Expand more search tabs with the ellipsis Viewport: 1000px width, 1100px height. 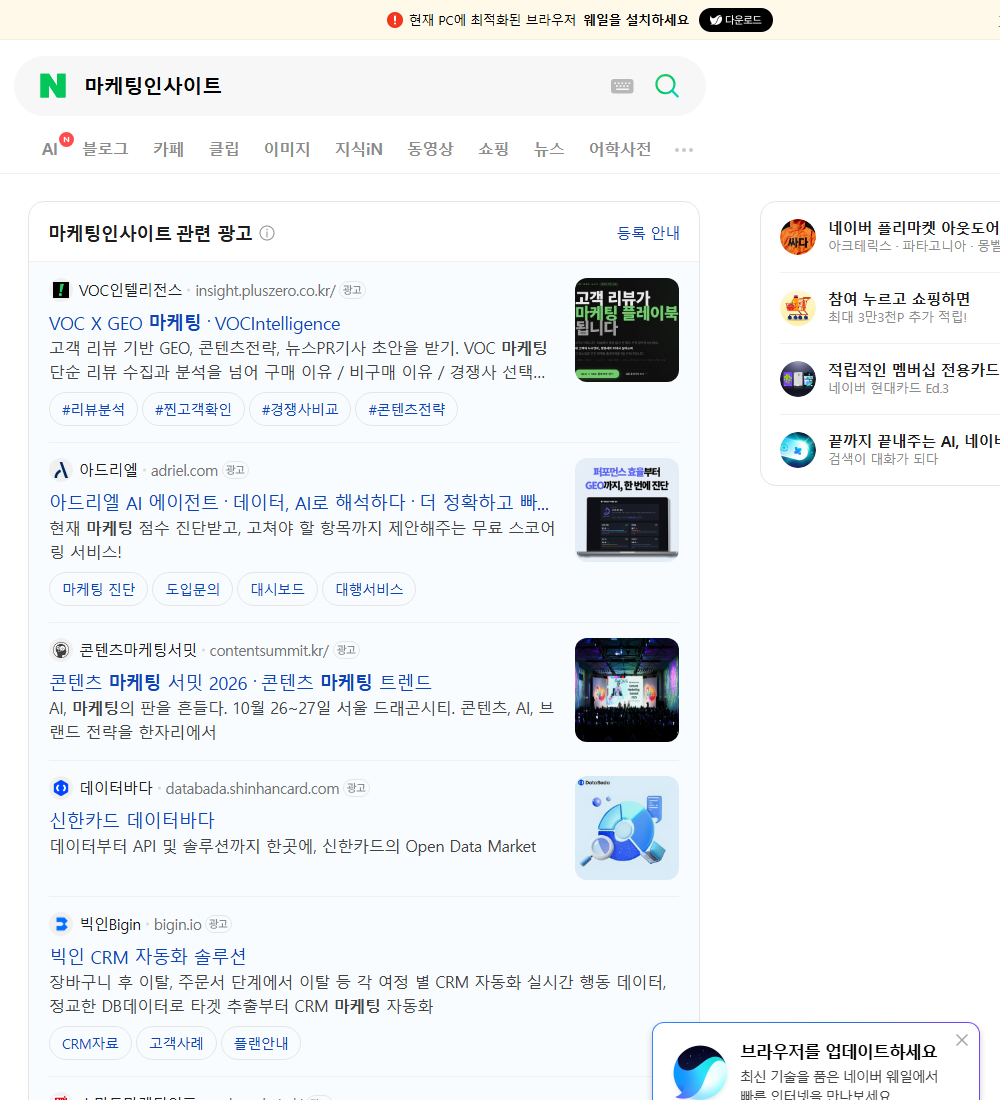pos(684,149)
